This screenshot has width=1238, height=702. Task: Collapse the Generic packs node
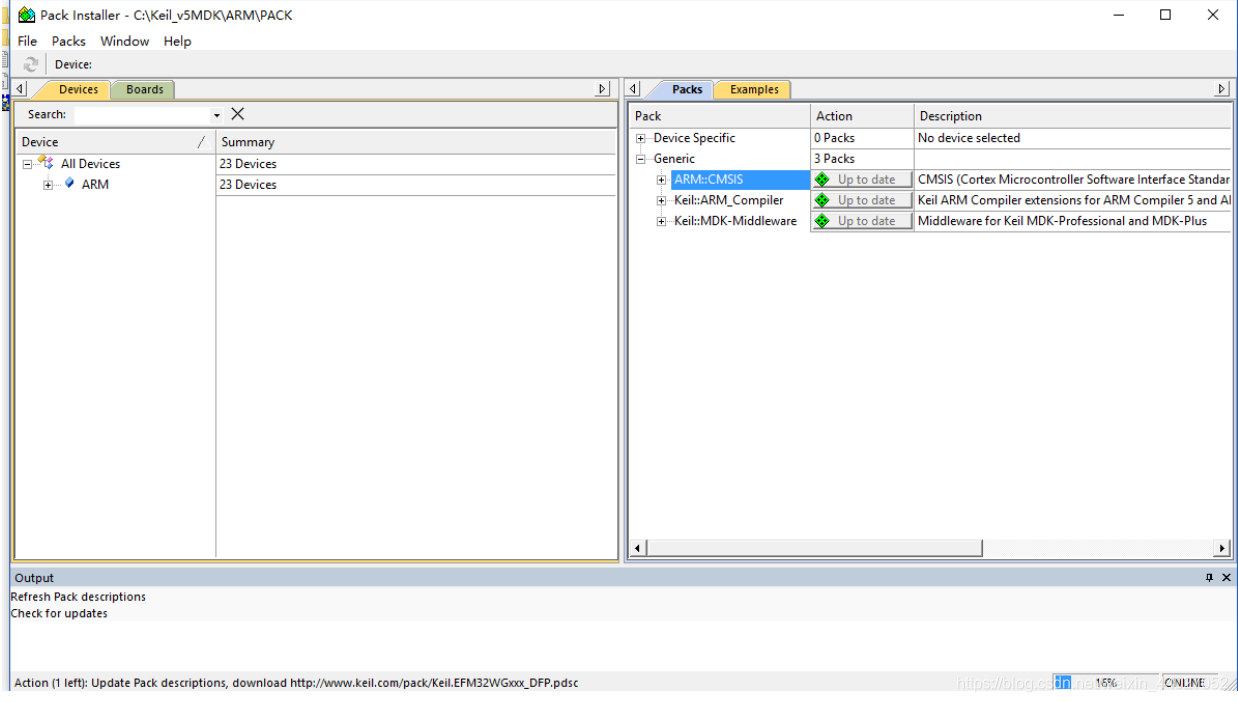coord(641,159)
